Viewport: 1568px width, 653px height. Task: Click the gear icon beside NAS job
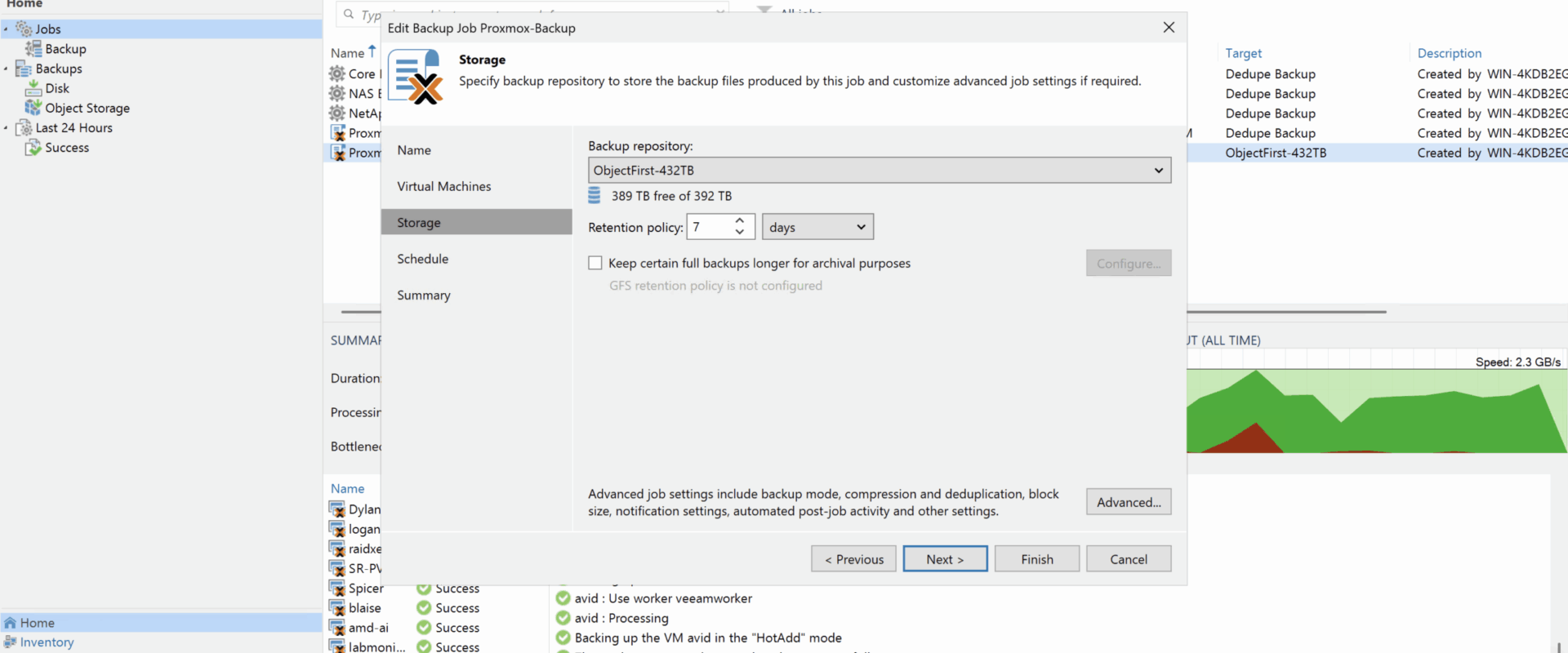[x=337, y=93]
